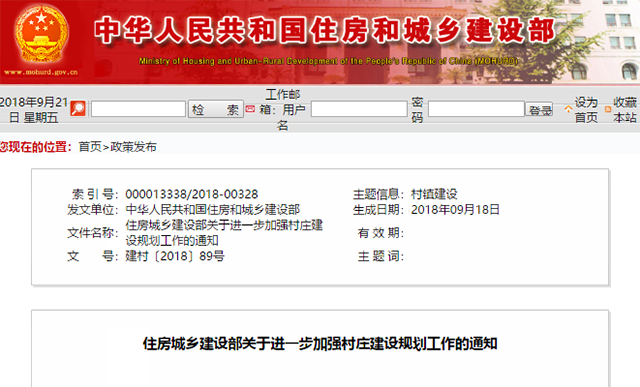The width and height of the screenshot is (640, 387).
Task: Click the 设为首页 link
Action: tap(586, 110)
